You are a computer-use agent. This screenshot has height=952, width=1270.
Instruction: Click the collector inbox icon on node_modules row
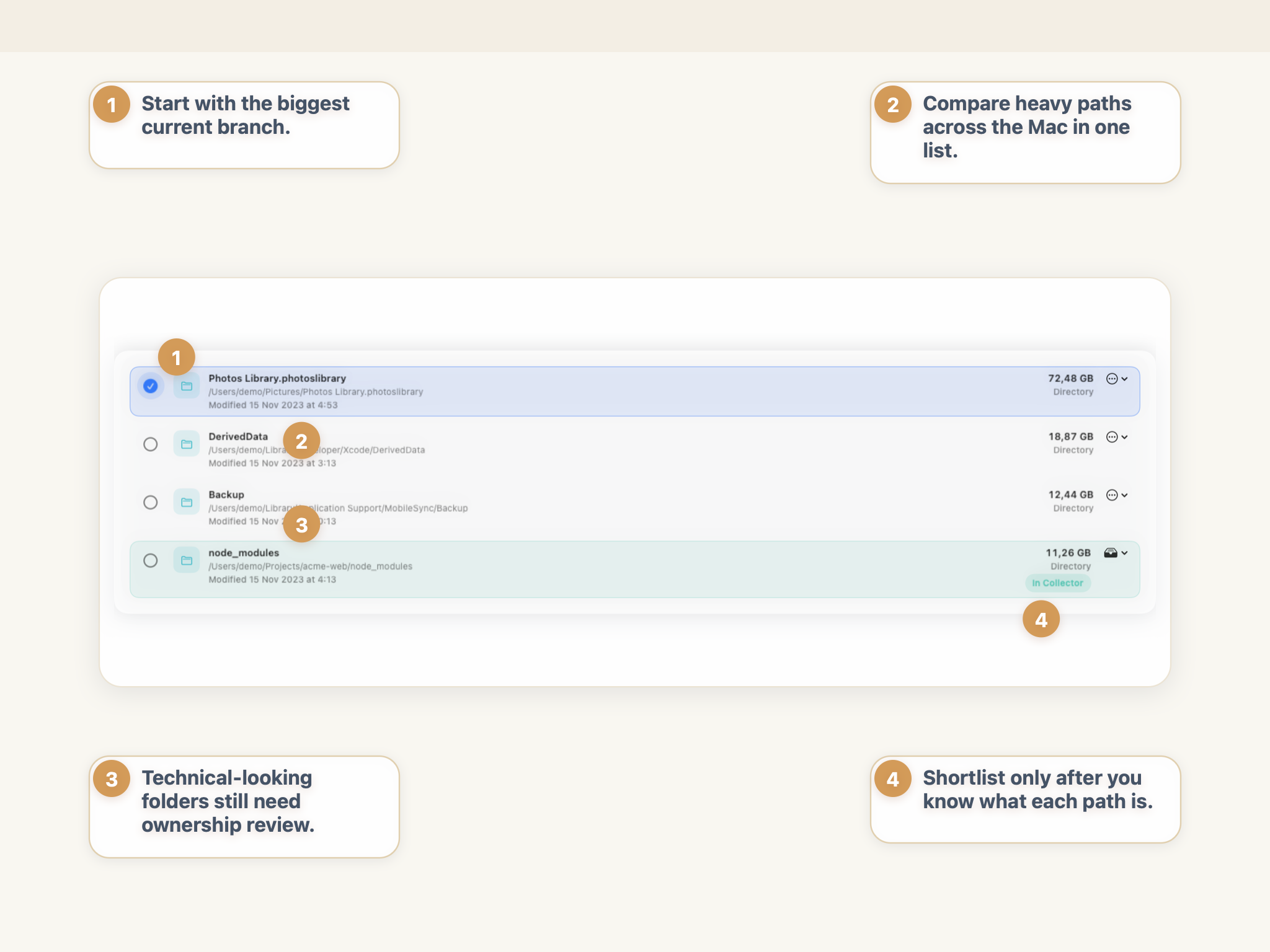1110,552
